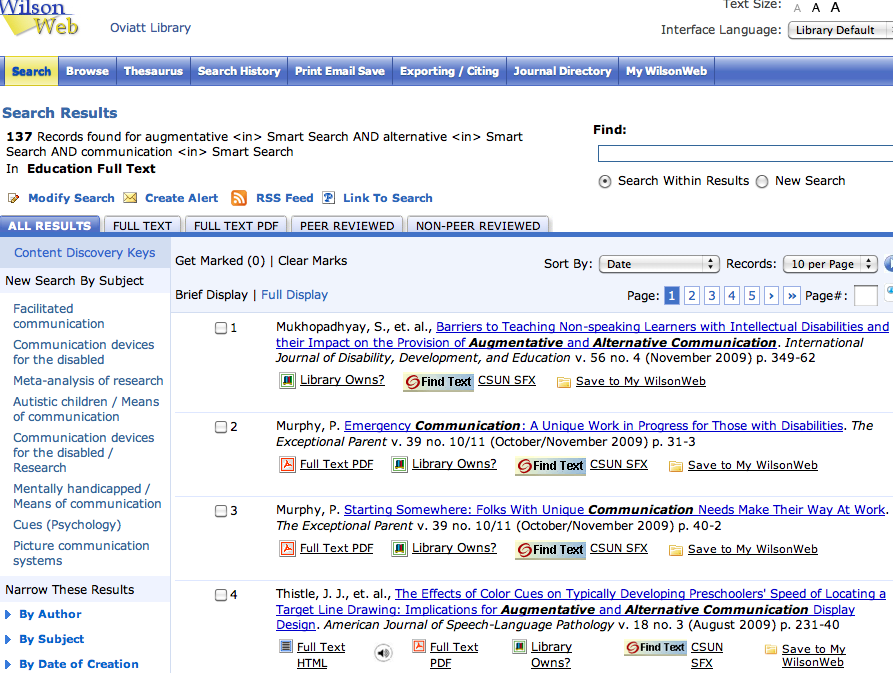Click the Get Marked (0) link
The width and height of the screenshot is (893, 673).
tap(220, 261)
